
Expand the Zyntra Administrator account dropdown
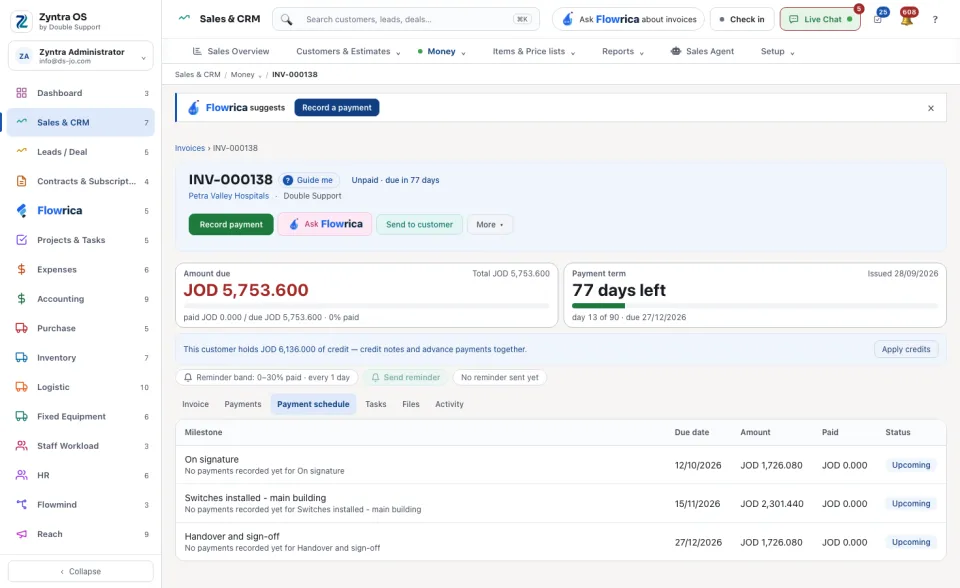click(x=80, y=56)
